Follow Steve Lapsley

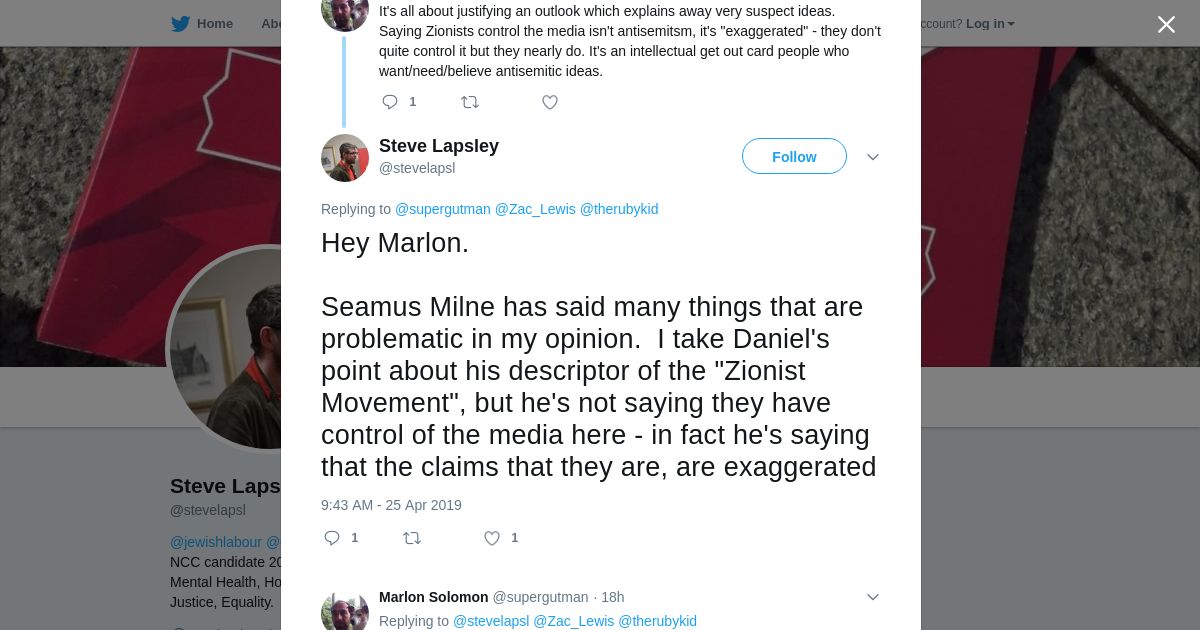pos(794,157)
